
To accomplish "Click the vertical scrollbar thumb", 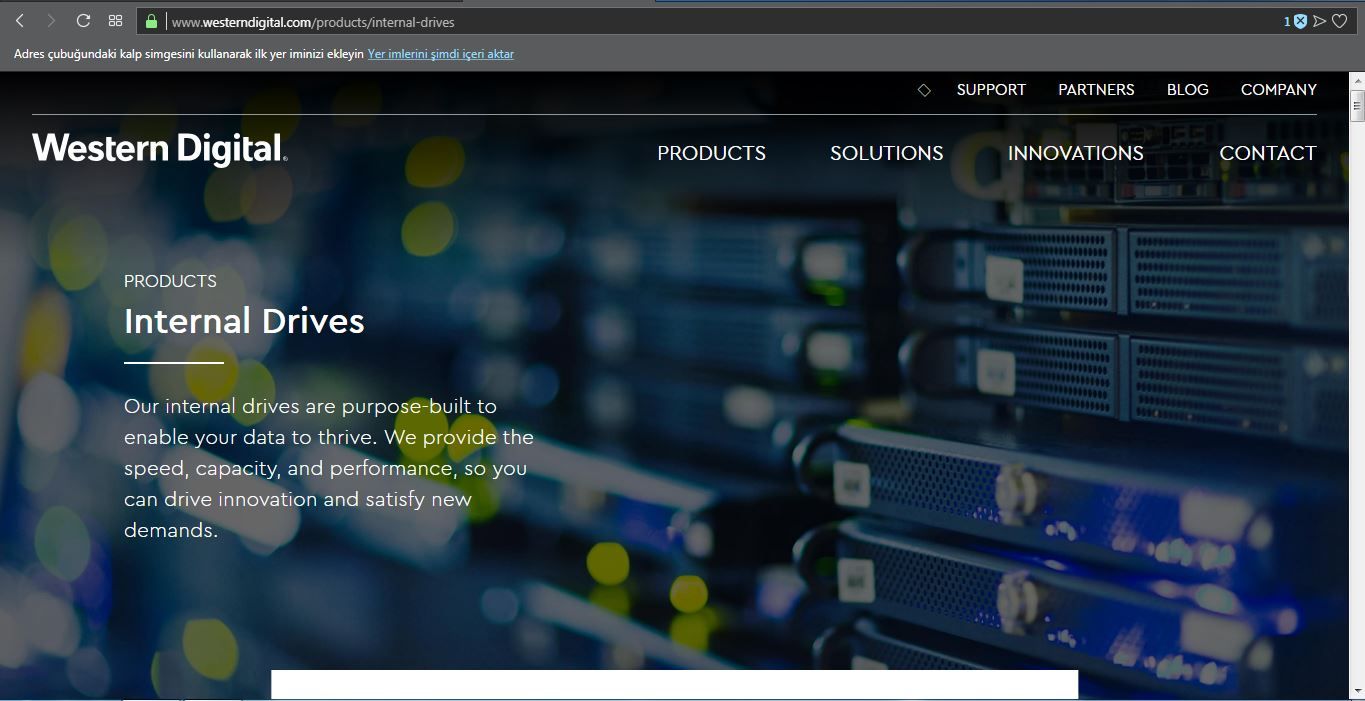I will pyautogui.click(x=1357, y=105).
